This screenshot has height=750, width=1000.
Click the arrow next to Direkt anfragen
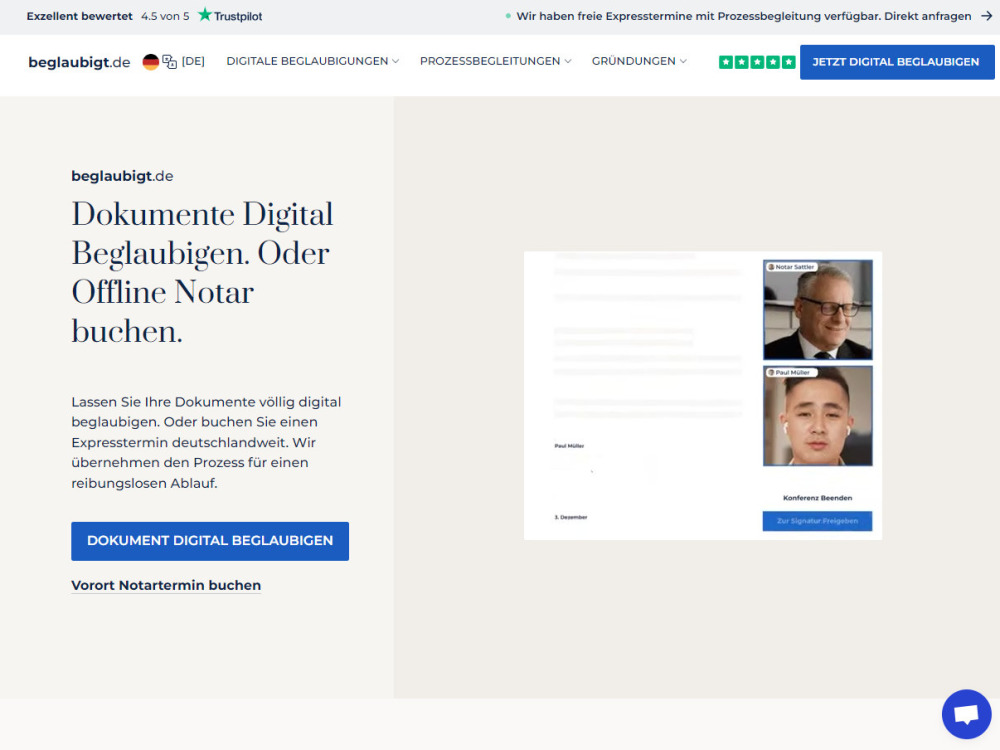(x=987, y=16)
